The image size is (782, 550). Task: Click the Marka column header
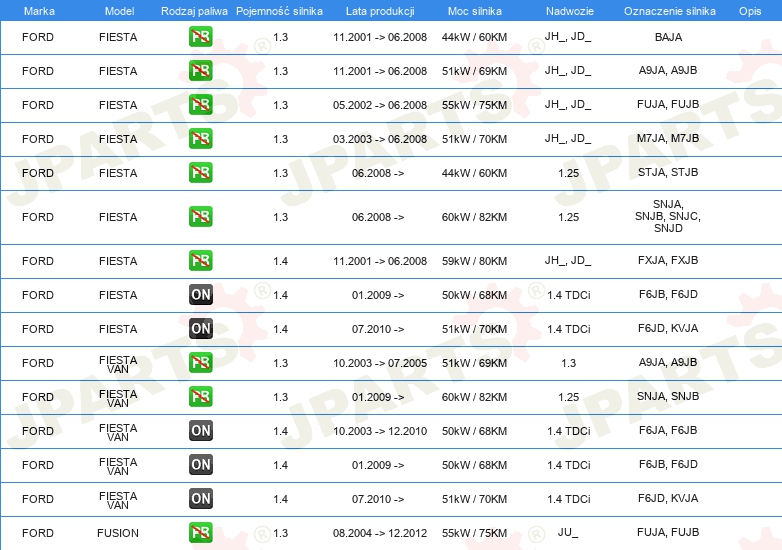39,11
